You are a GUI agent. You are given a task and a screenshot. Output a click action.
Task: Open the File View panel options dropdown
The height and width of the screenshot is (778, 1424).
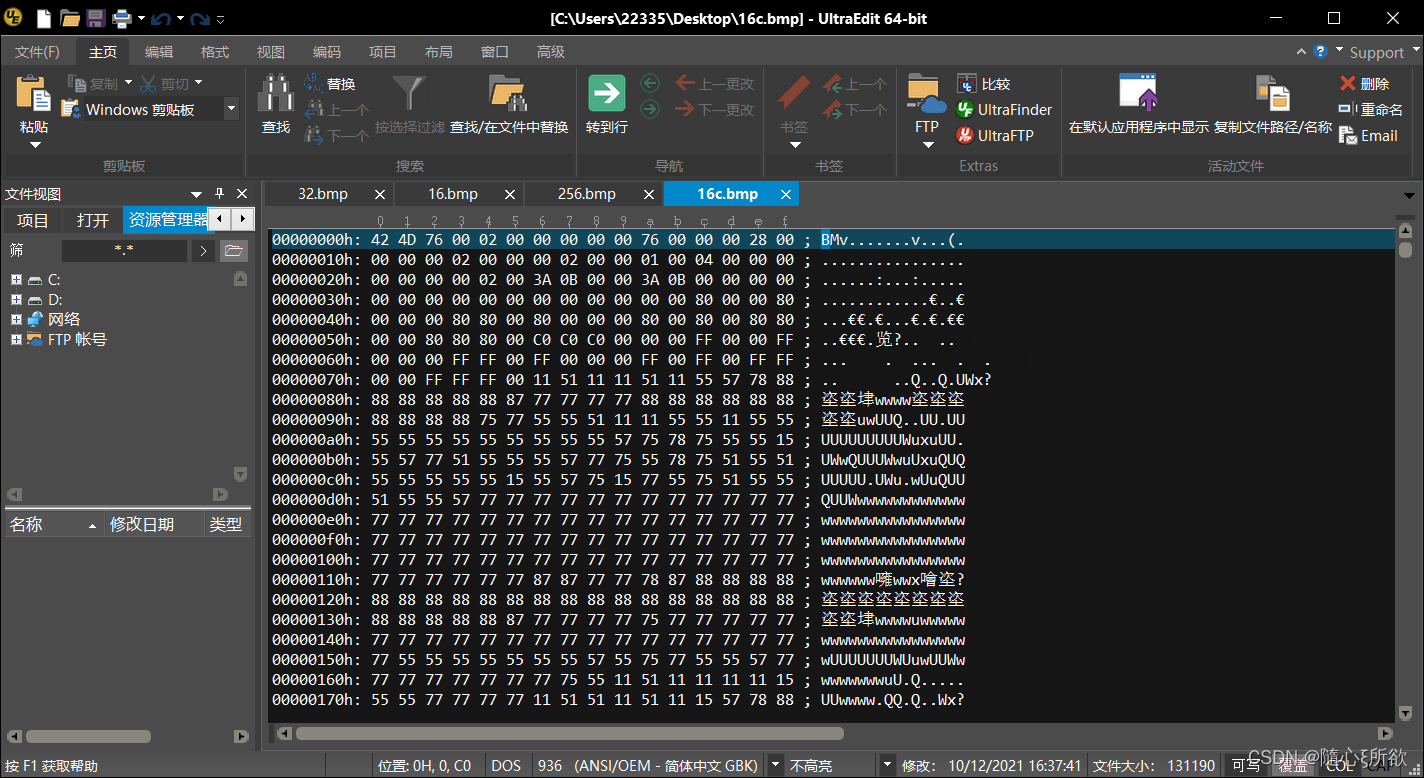pos(197,194)
